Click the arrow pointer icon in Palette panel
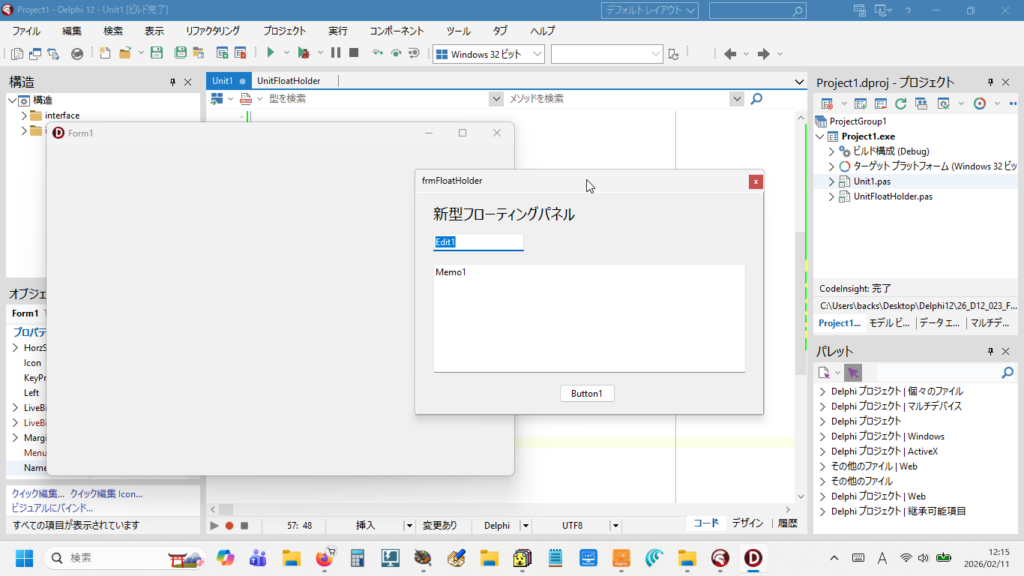The width and height of the screenshot is (1024, 576). 852,372
